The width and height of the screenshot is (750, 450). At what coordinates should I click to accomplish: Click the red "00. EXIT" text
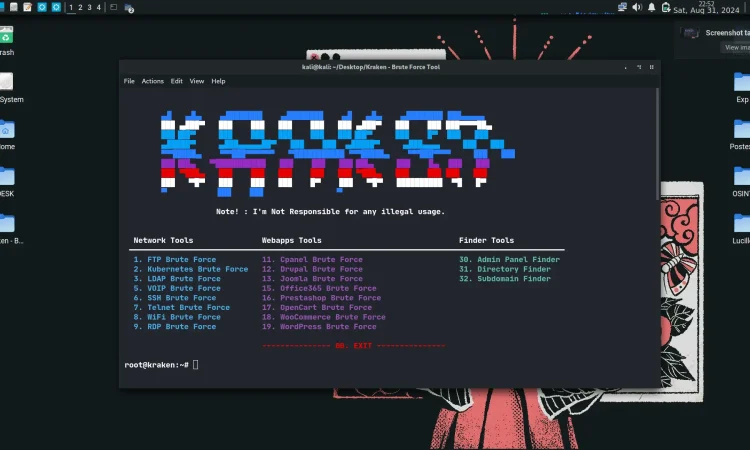353,345
